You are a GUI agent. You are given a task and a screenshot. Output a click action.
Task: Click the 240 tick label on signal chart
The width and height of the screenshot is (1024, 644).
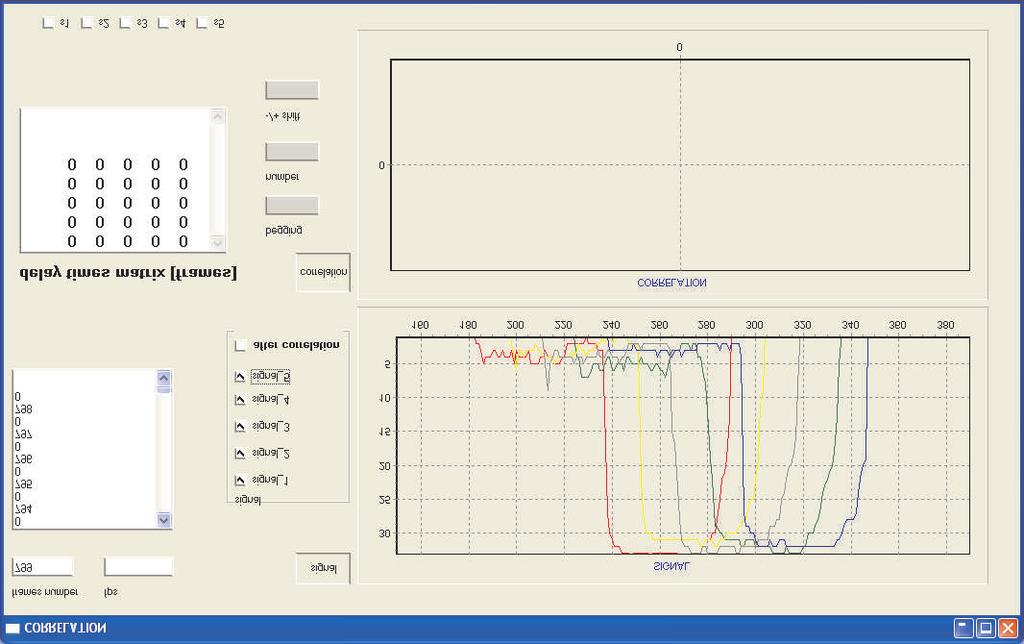pos(611,325)
